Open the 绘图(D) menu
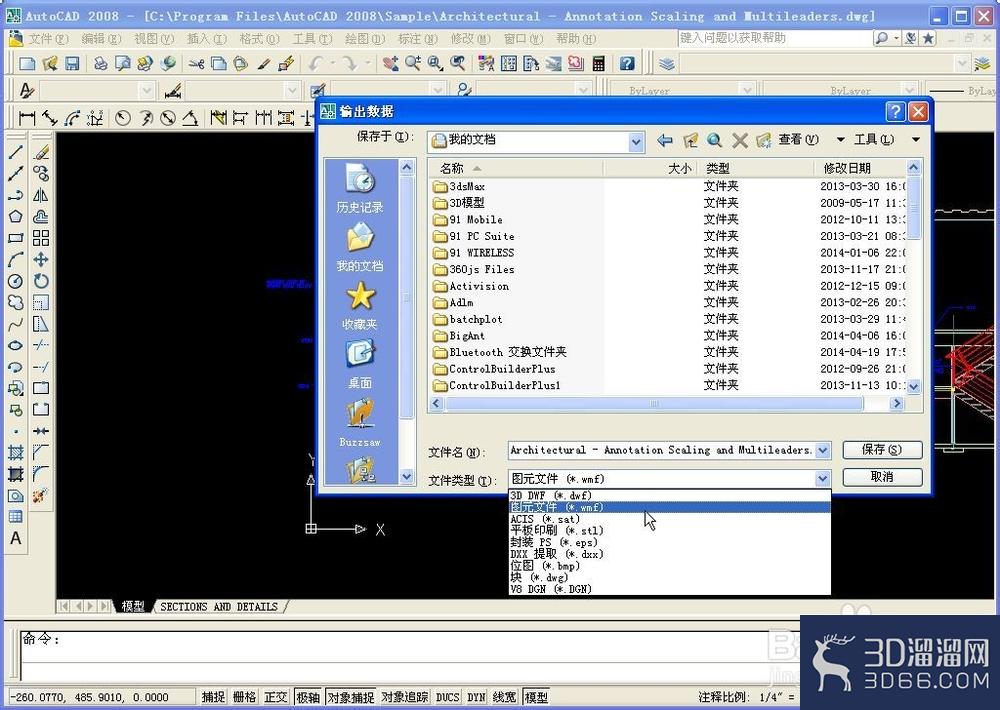The width and height of the screenshot is (1000, 710). 365,39
